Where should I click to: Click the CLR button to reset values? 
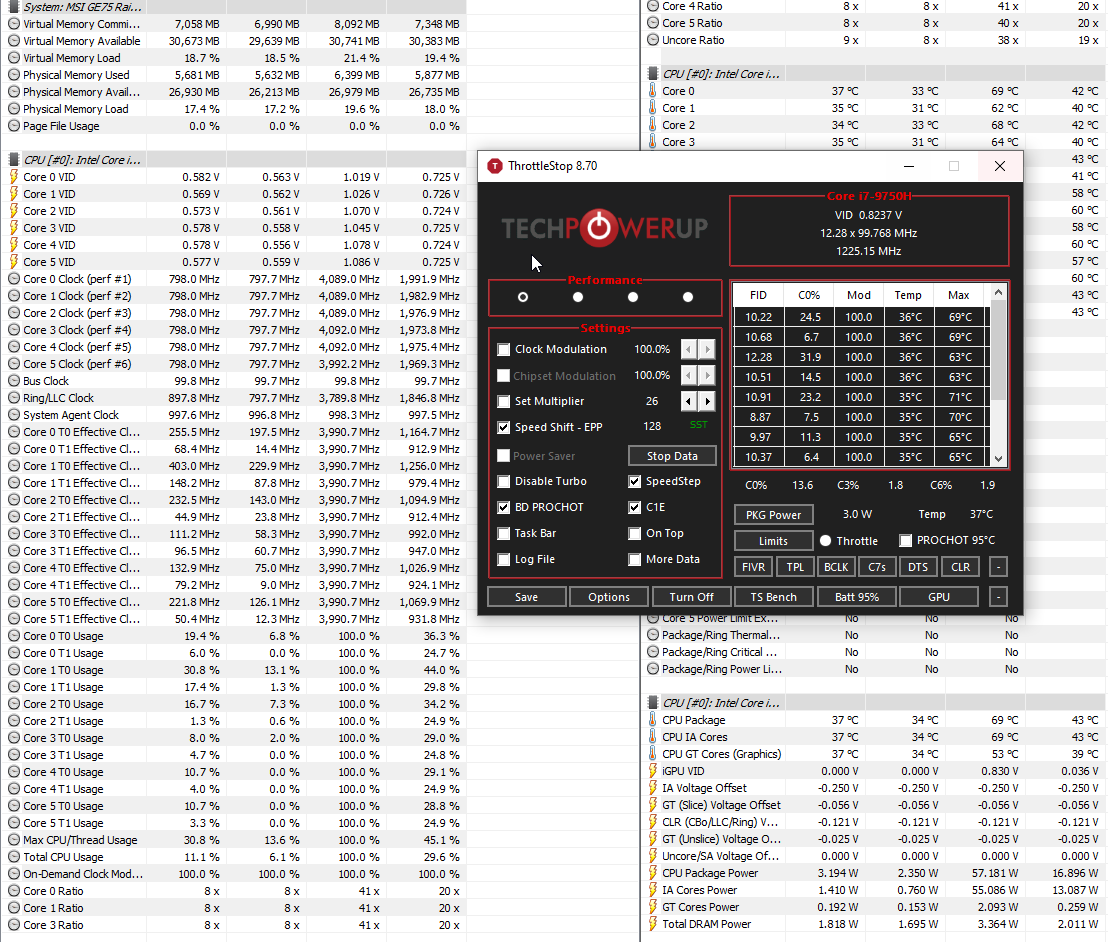tap(960, 567)
